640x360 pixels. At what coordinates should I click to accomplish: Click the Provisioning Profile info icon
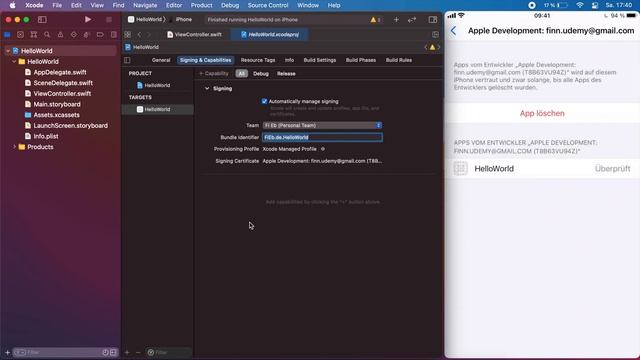click(x=323, y=149)
